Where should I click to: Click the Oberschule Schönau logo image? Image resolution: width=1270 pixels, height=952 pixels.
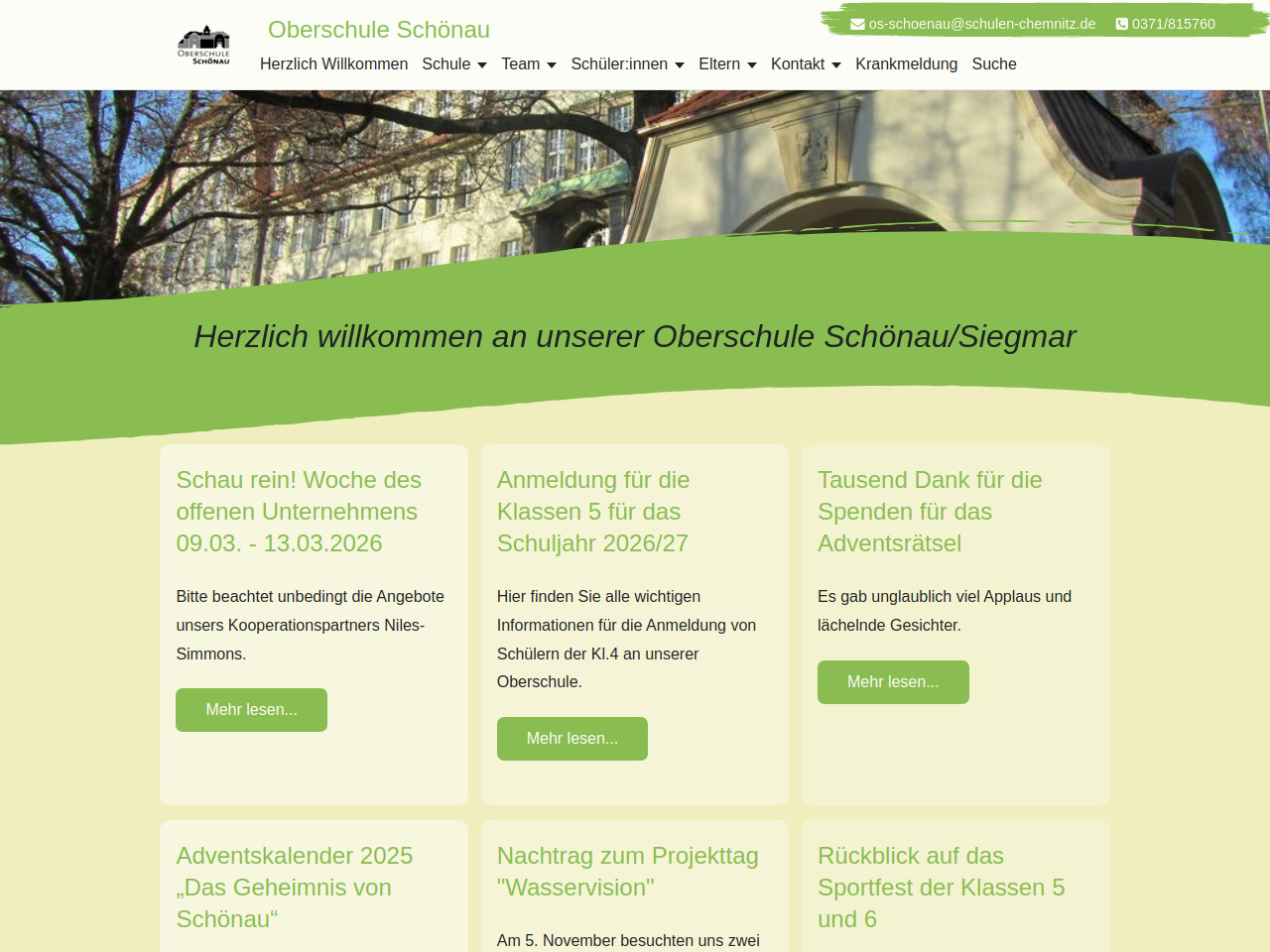tap(203, 46)
